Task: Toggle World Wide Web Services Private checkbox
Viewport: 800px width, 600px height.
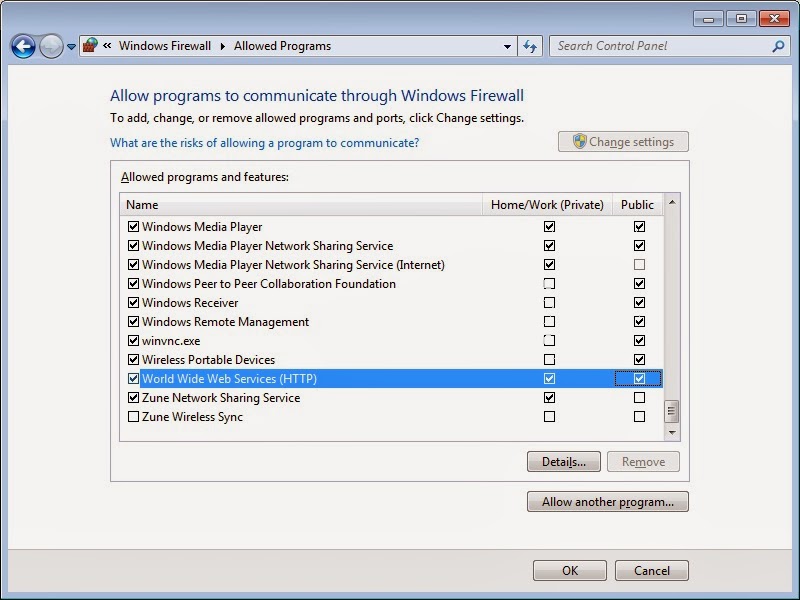Action: pyautogui.click(x=549, y=379)
